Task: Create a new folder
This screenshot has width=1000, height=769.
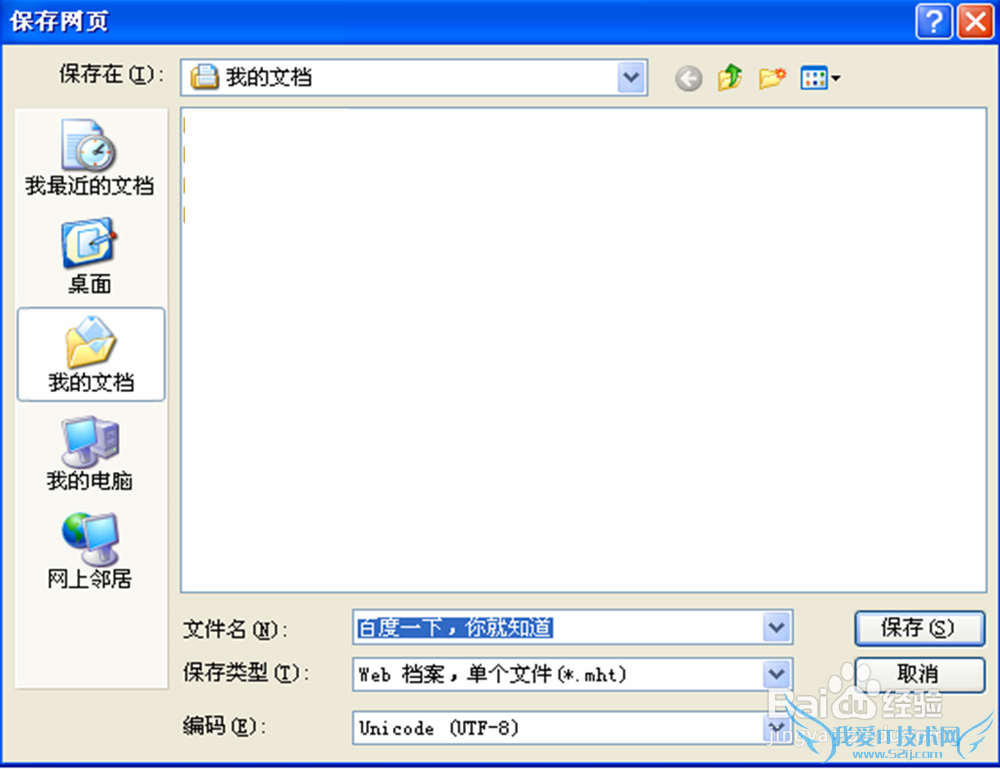Action: 772,78
